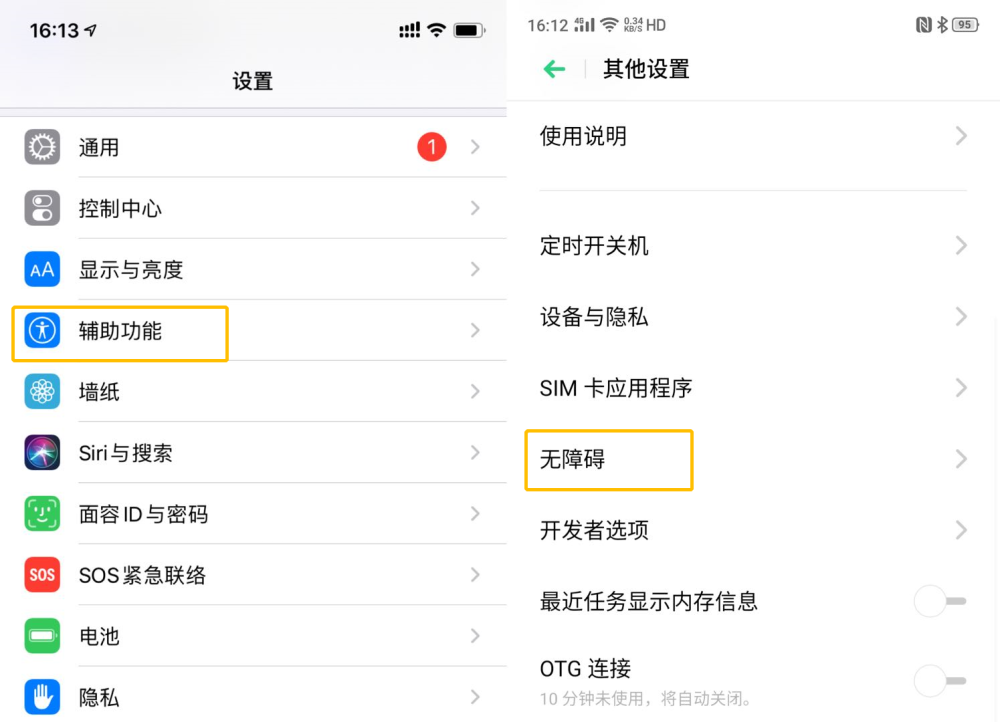1000x722 pixels.
Task: Tap the green back arrow
Action: 554,69
